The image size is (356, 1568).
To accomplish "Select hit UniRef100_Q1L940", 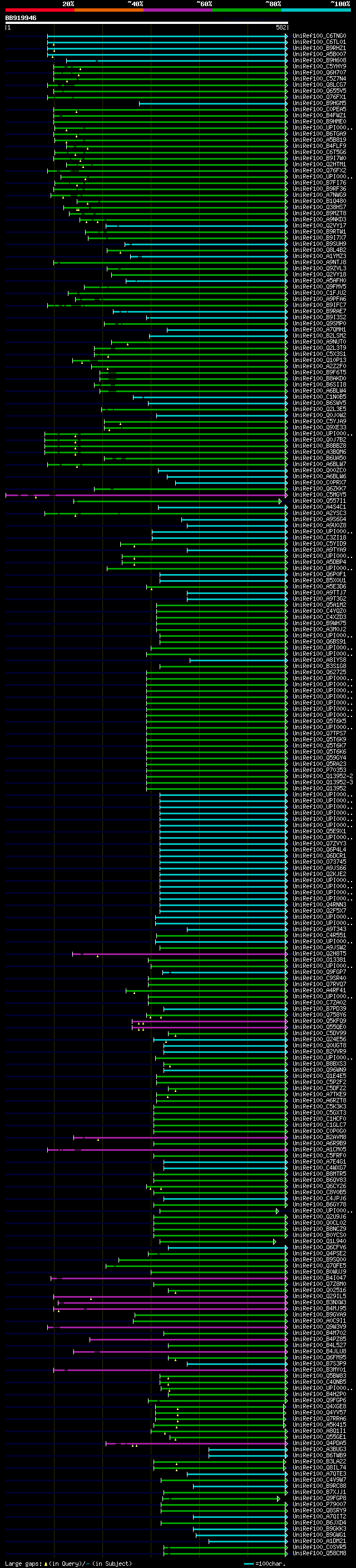I will 319,1241.
